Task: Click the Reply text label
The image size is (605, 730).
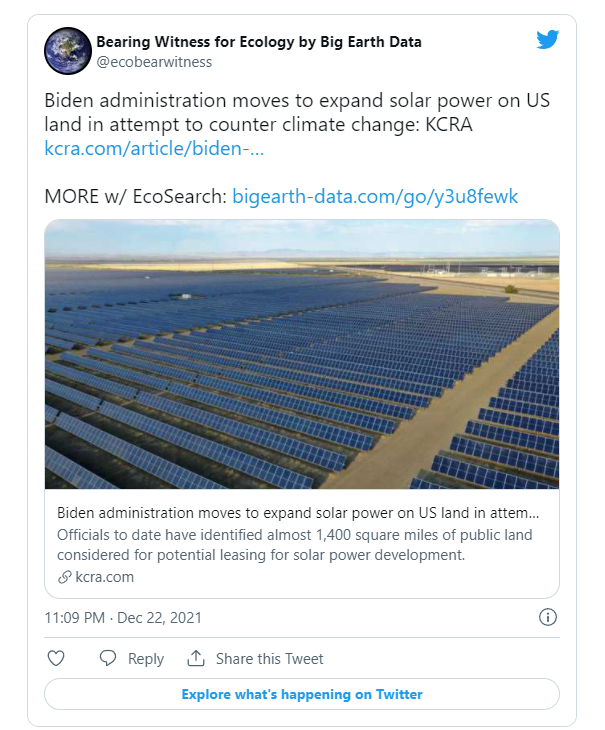Action: [x=146, y=658]
